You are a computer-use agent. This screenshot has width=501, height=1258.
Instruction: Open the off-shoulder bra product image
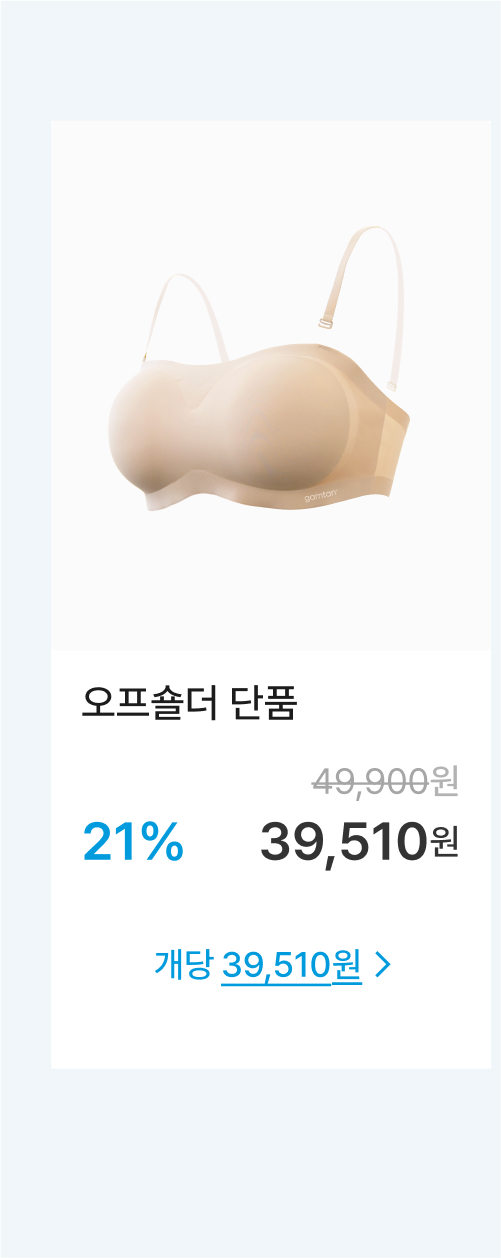271,386
